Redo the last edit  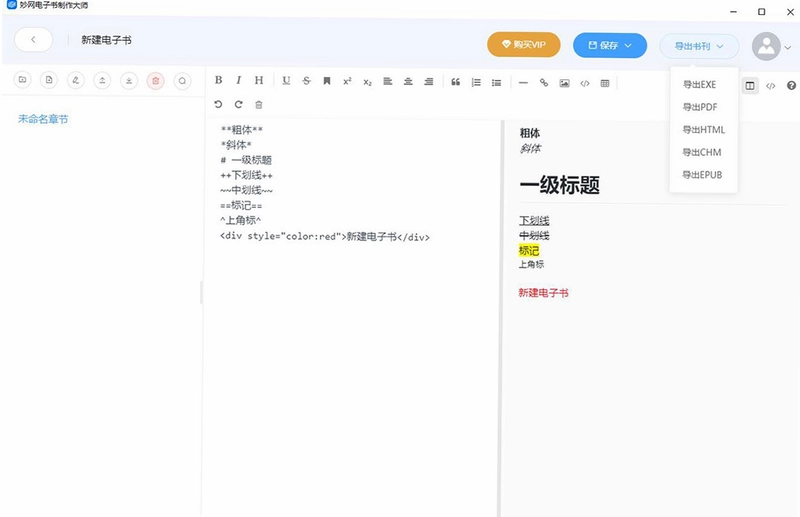(238, 104)
